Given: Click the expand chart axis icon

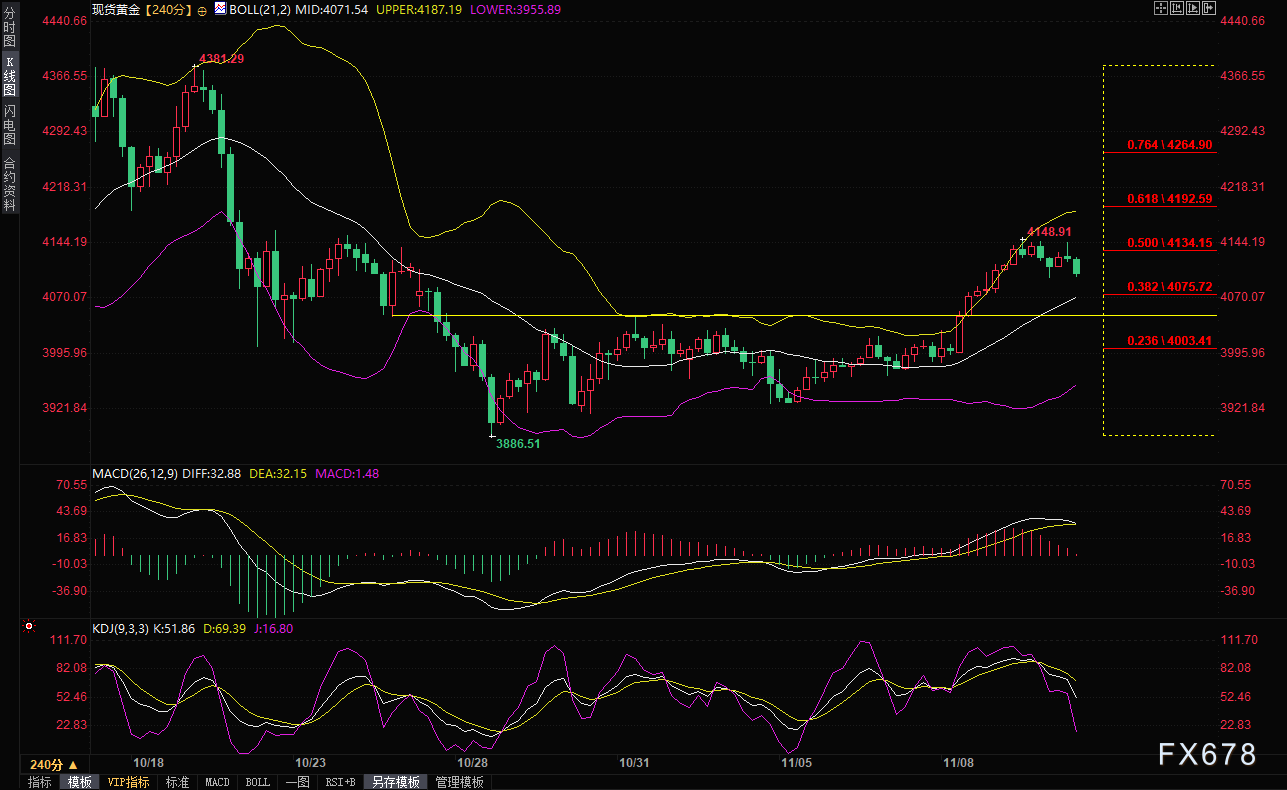Looking at the screenshot, I should [1192, 8].
